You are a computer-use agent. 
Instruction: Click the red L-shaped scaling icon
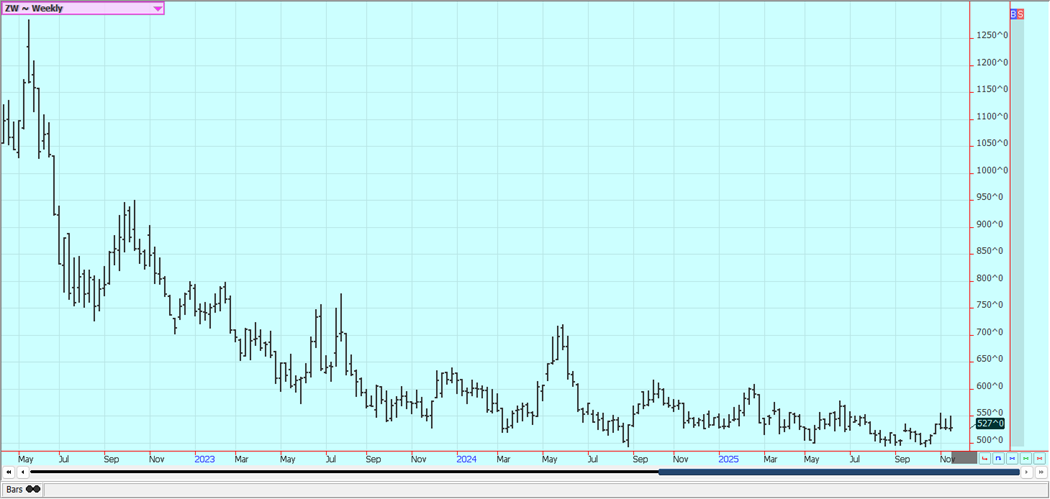(985, 459)
